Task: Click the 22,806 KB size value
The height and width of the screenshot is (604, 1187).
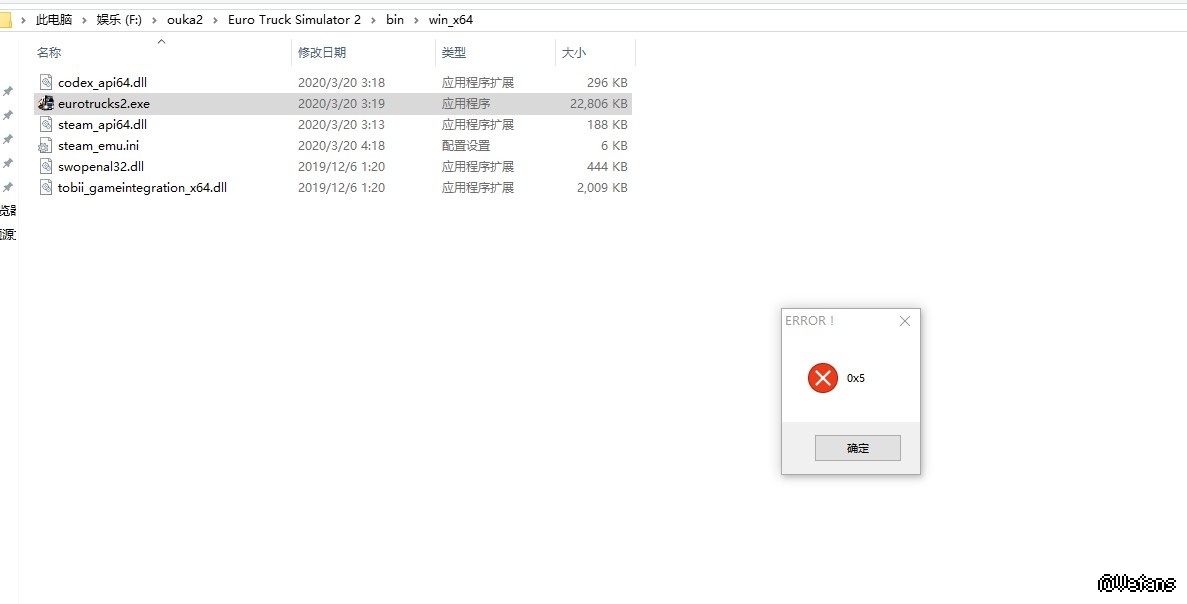Action: click(599, 104)
